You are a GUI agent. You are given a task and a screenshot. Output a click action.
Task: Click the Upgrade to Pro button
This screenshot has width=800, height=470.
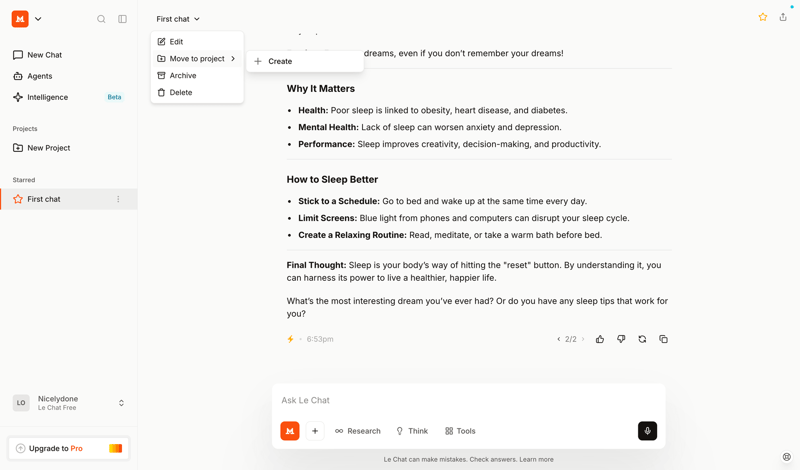(x=68, y=448)
